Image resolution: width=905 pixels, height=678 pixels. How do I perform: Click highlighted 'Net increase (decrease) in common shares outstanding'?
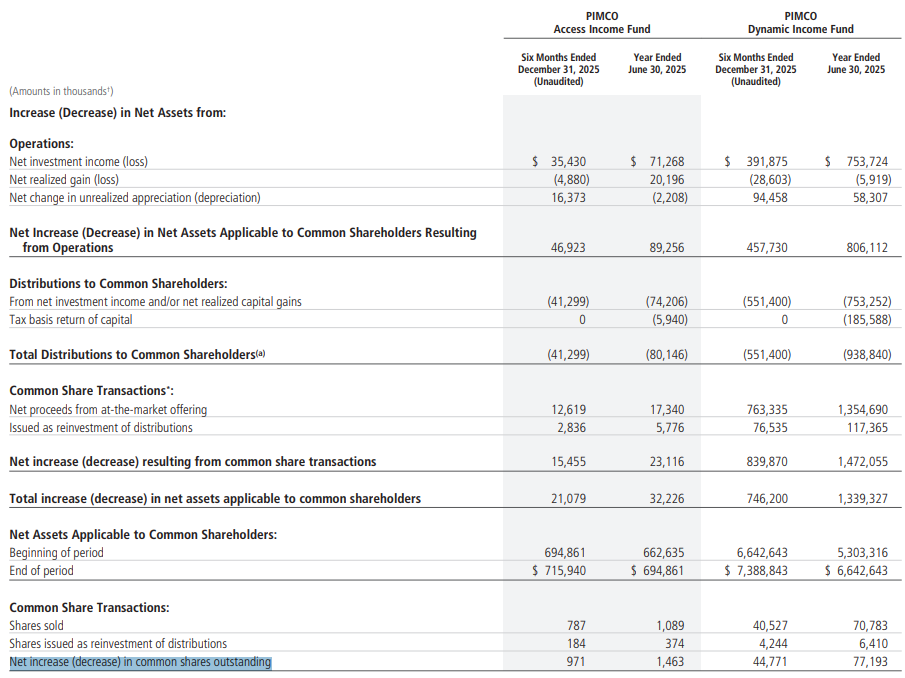[140, 662]
